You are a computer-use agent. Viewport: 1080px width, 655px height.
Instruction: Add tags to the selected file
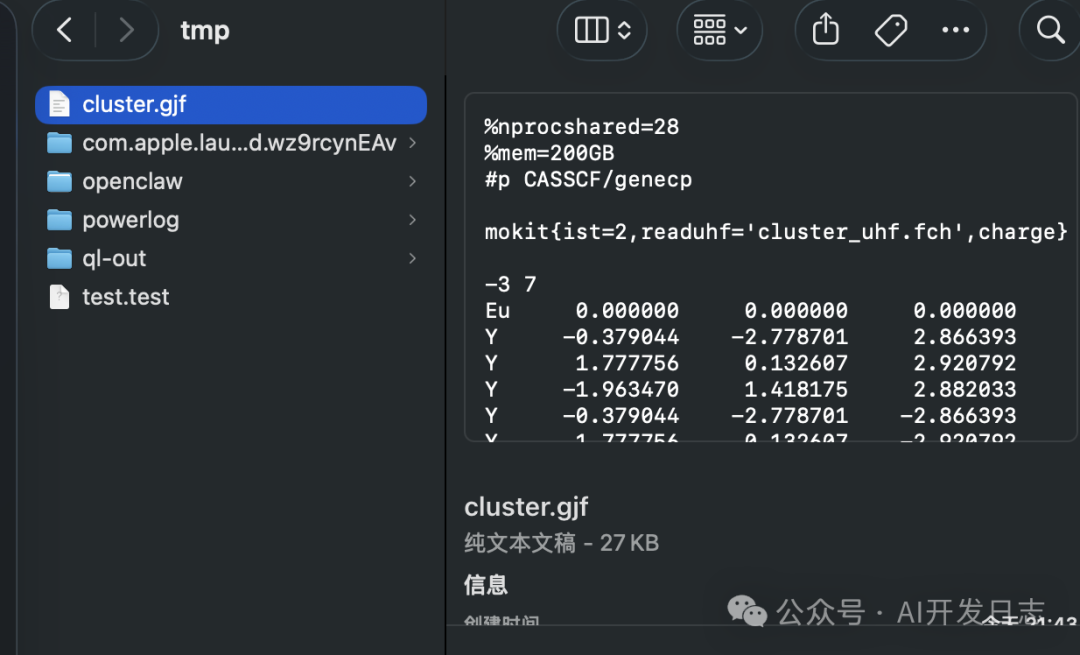coord(891,30)
